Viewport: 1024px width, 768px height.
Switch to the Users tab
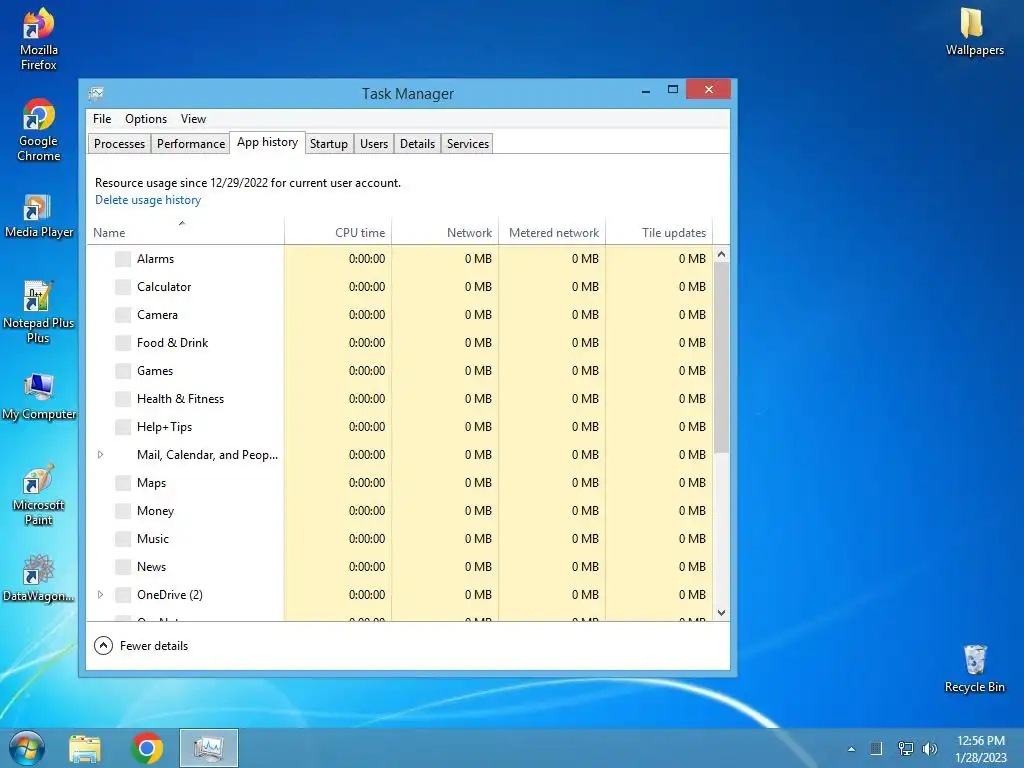click(x=374, y=144)
